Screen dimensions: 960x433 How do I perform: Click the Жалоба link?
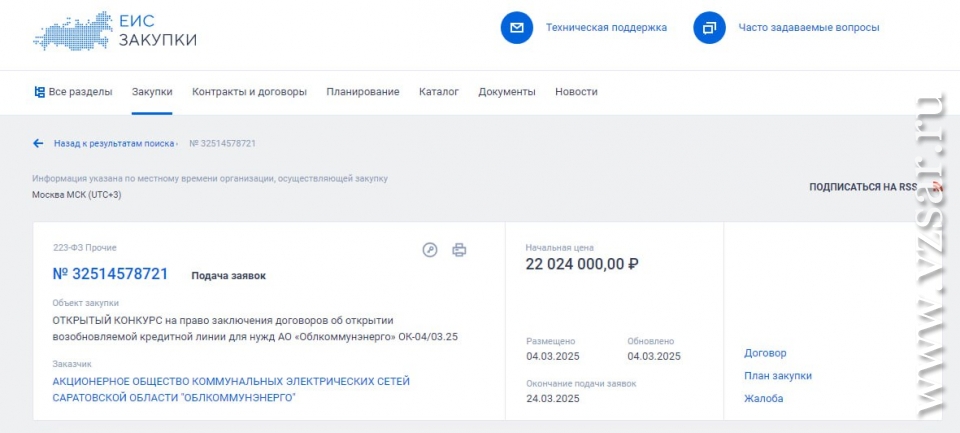(x=763, y=399)
